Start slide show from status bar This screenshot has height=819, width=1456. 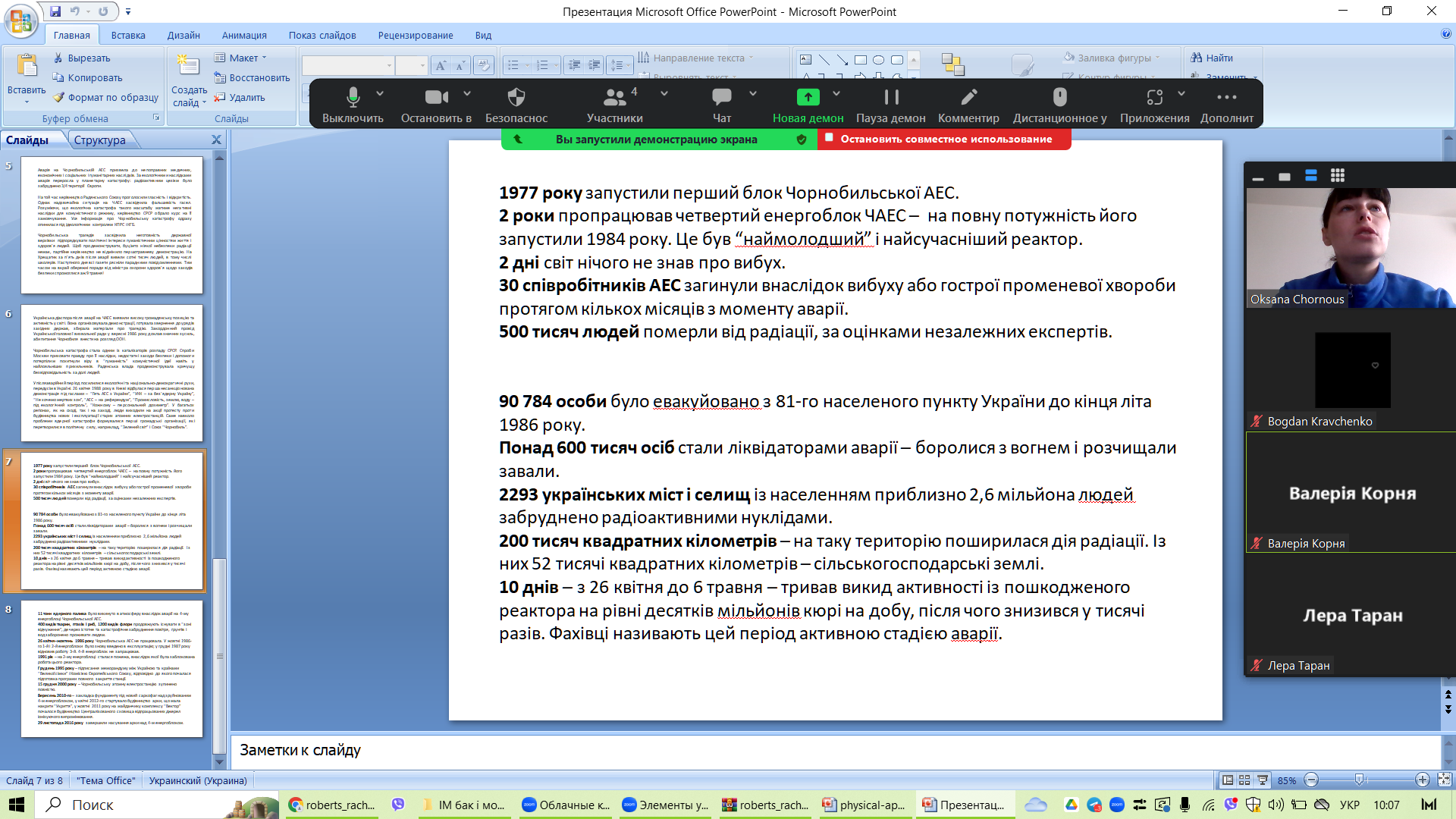click(1262, 780)
